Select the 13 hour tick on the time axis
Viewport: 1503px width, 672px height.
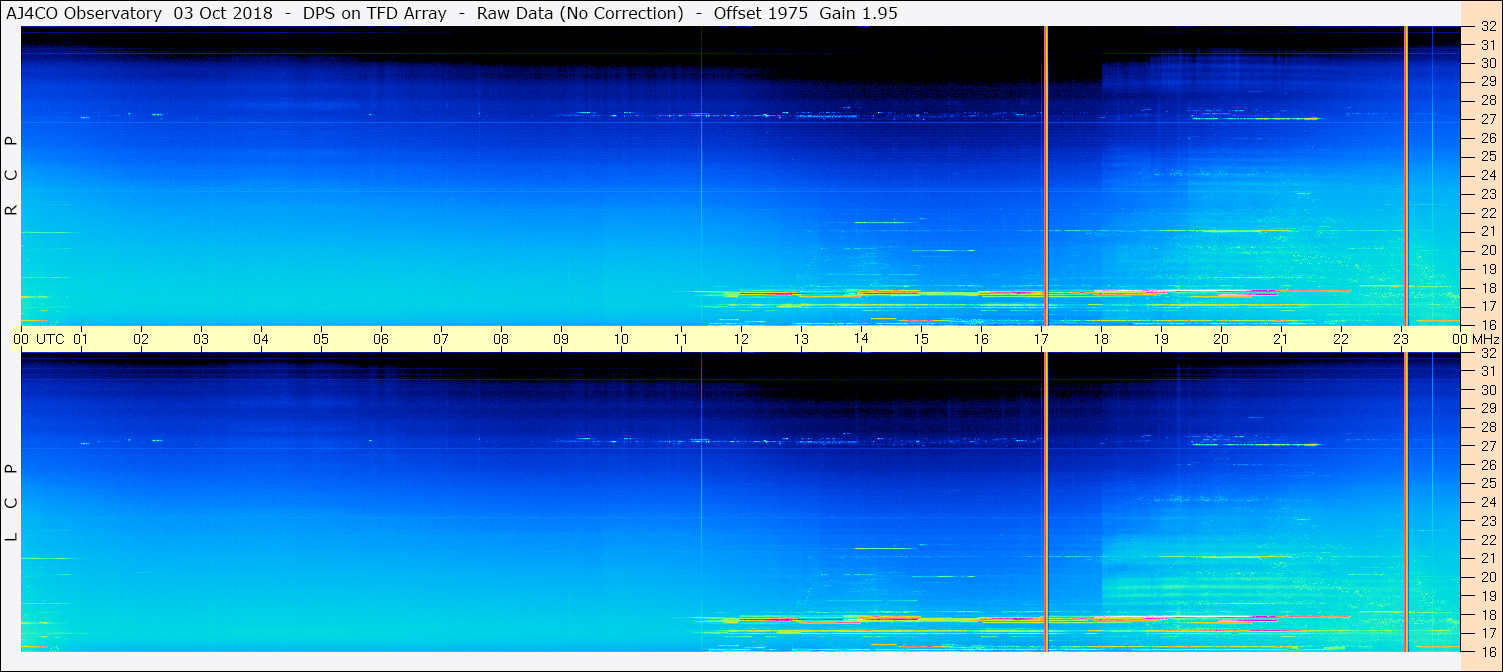click(801, 339)
